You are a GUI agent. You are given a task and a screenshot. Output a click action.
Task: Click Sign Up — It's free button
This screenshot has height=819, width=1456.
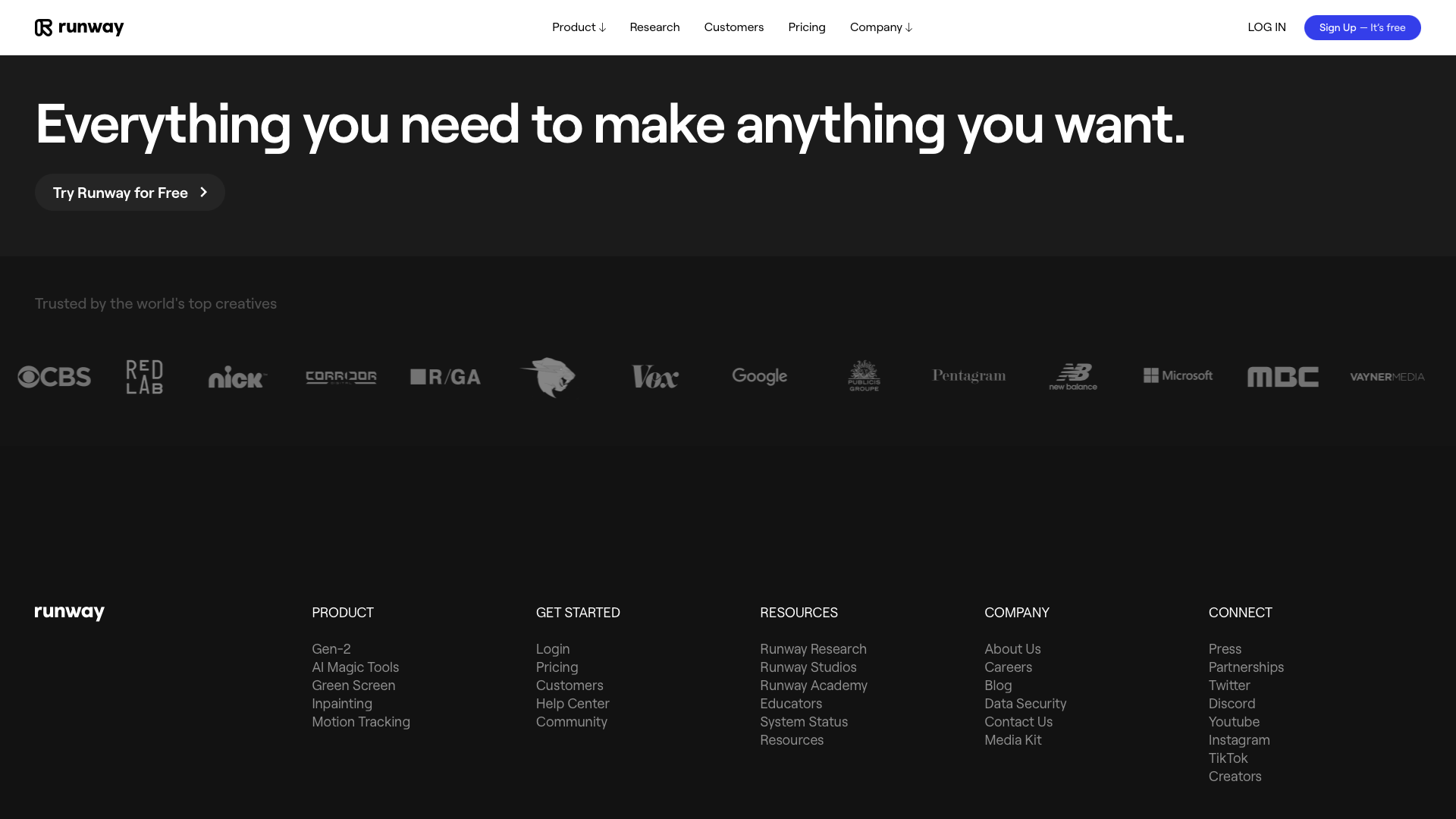coord(1362,27)
